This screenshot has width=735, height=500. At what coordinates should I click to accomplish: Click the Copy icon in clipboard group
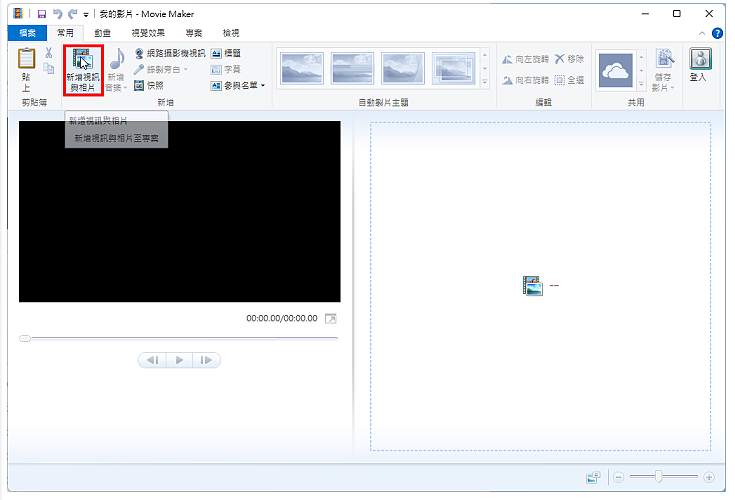[48, 68]
